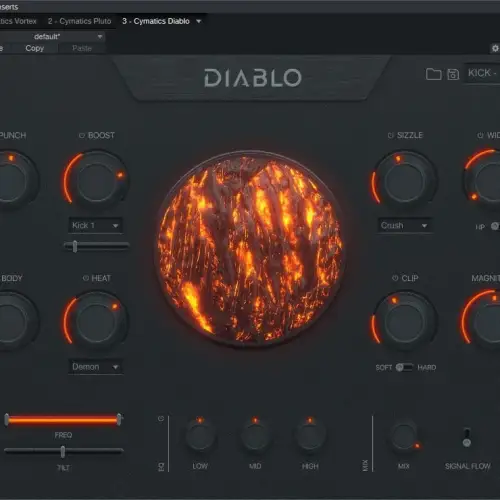Flip the SIGNAL FLOW switch
The height and width of the screenshot is (500, 500).
tap(467, 437)
